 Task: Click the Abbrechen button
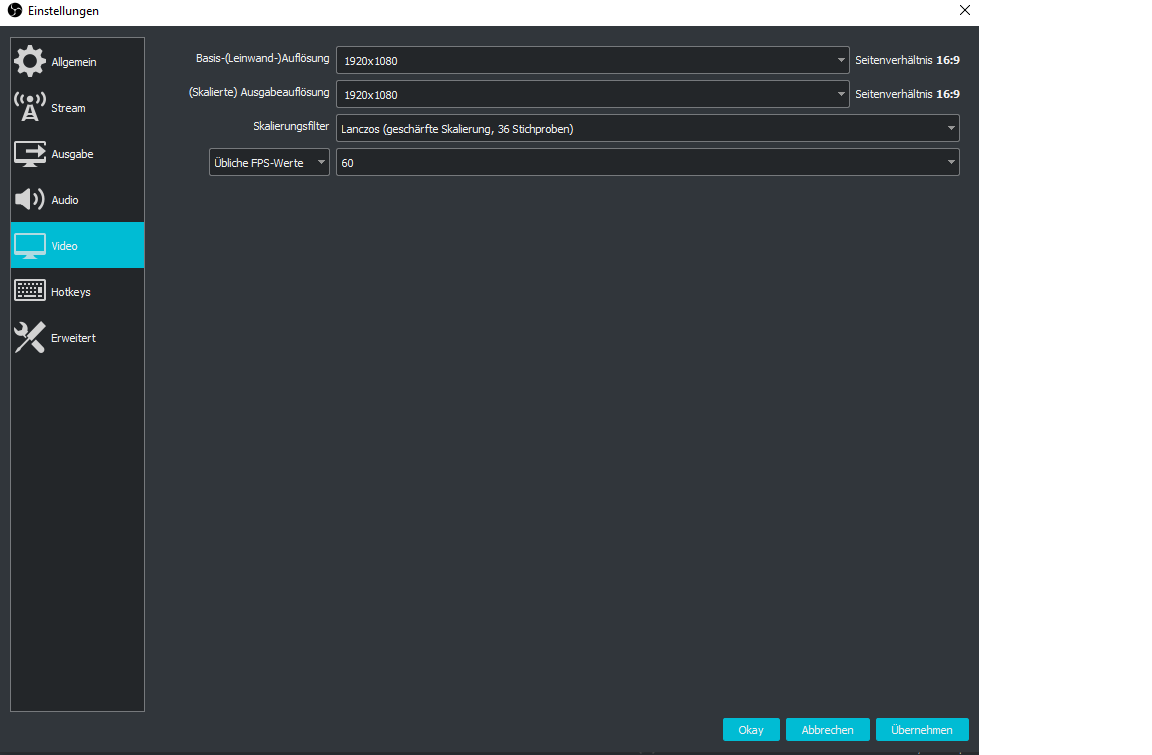[827, 730]
